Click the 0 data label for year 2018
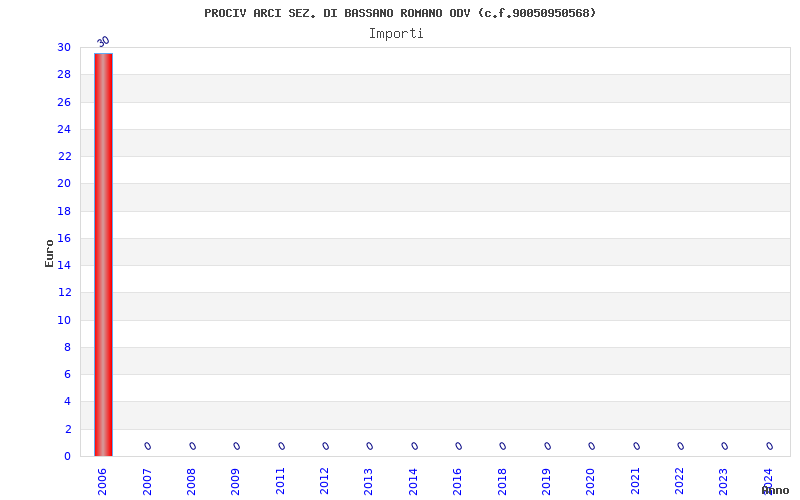 [x=503, y=446]
